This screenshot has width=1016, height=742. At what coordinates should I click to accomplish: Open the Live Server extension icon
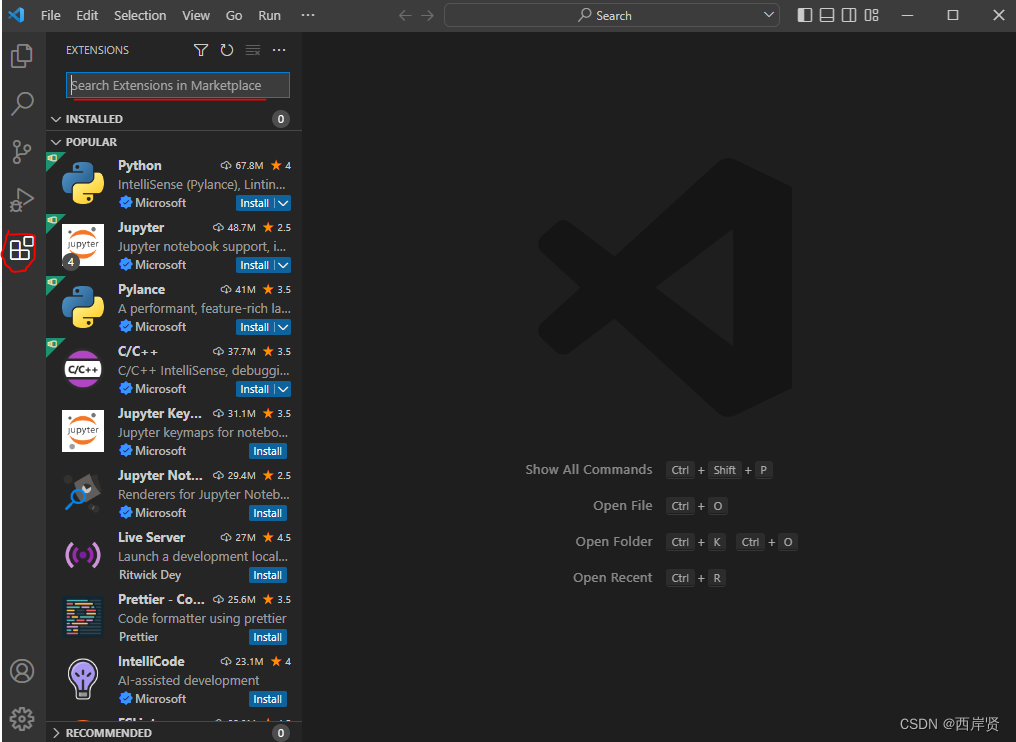pos(83,555)
